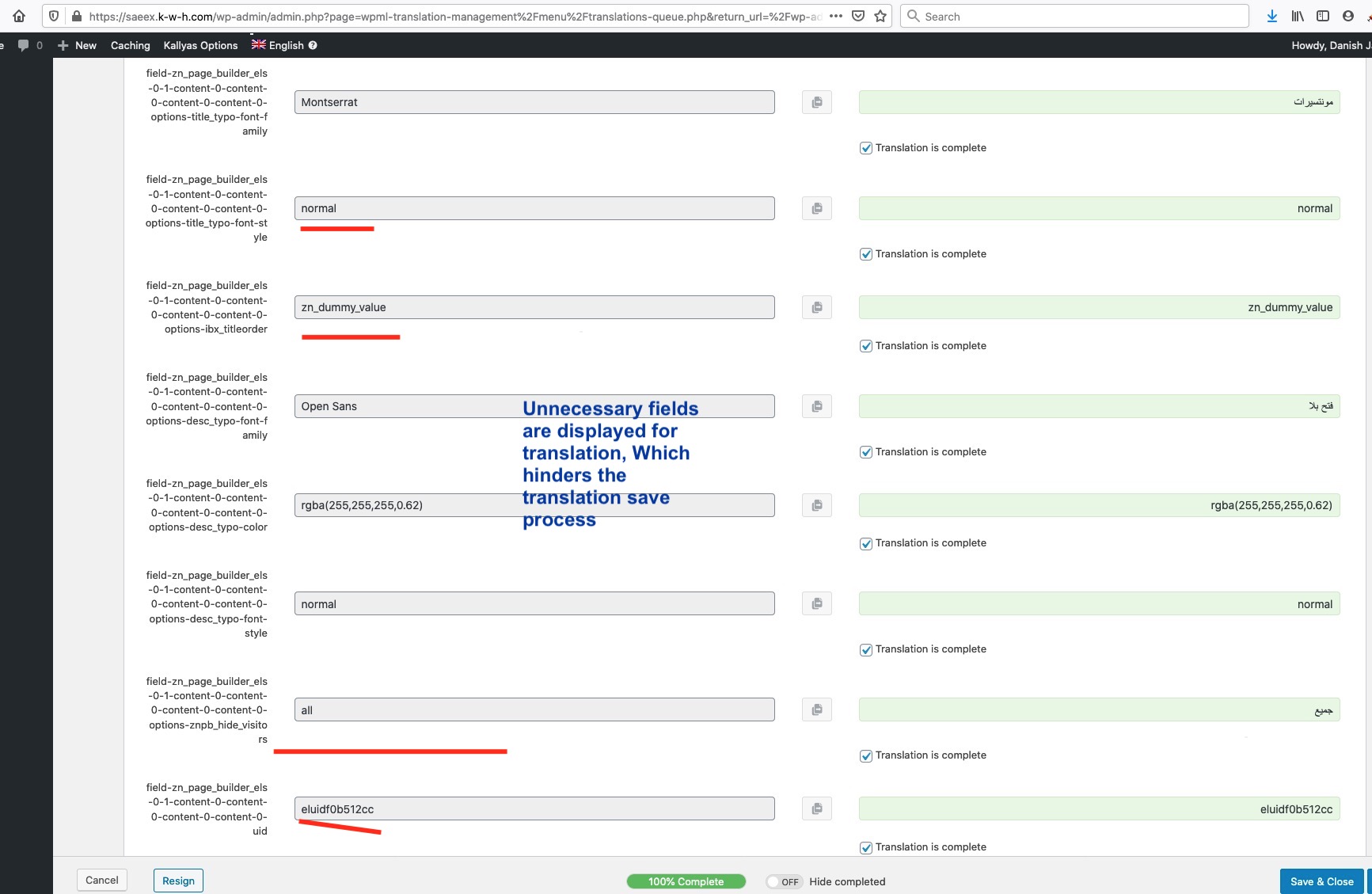
Task: Copy original for zn_dummy_value field
Action: point(817,307)
